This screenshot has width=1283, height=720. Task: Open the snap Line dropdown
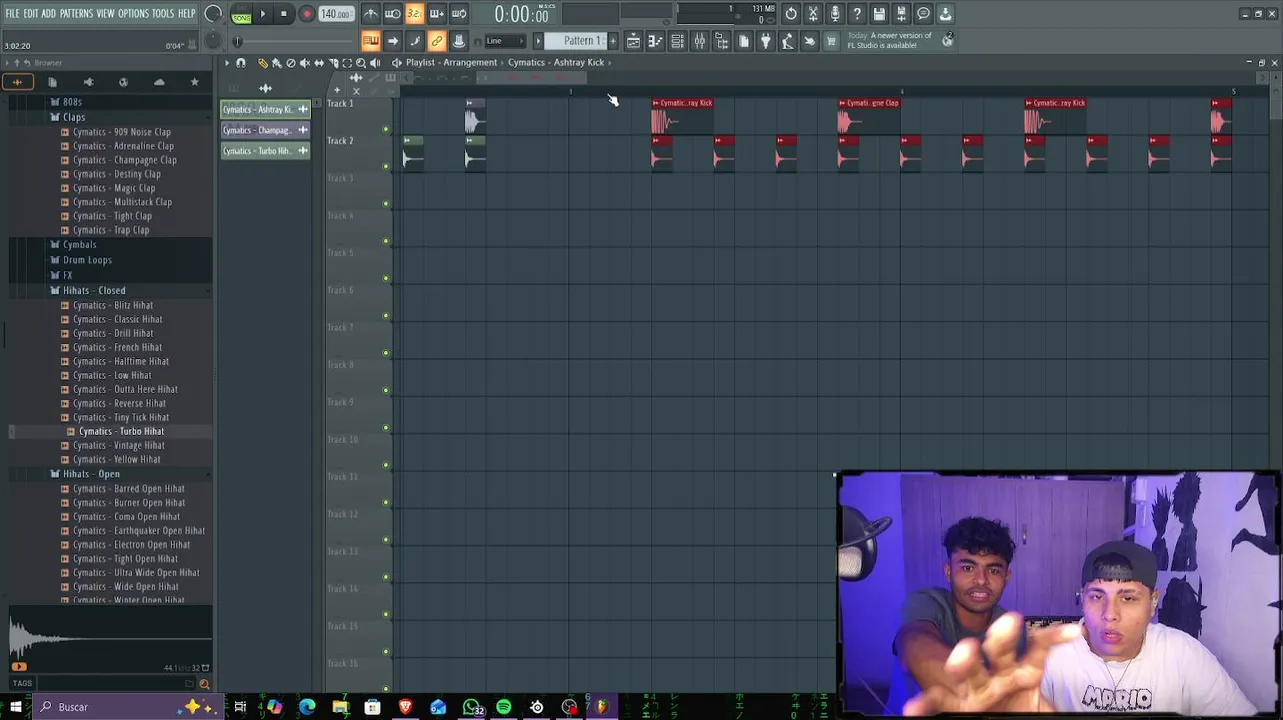click(505, 41)
